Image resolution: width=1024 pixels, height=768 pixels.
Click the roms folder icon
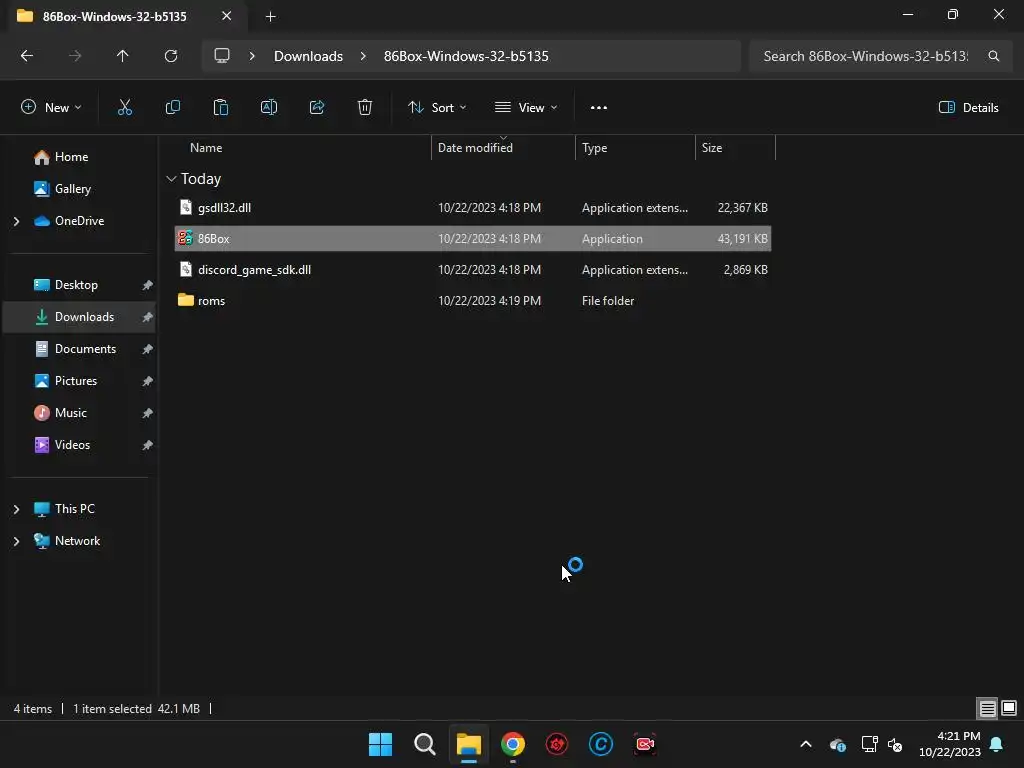coord(185,300)
